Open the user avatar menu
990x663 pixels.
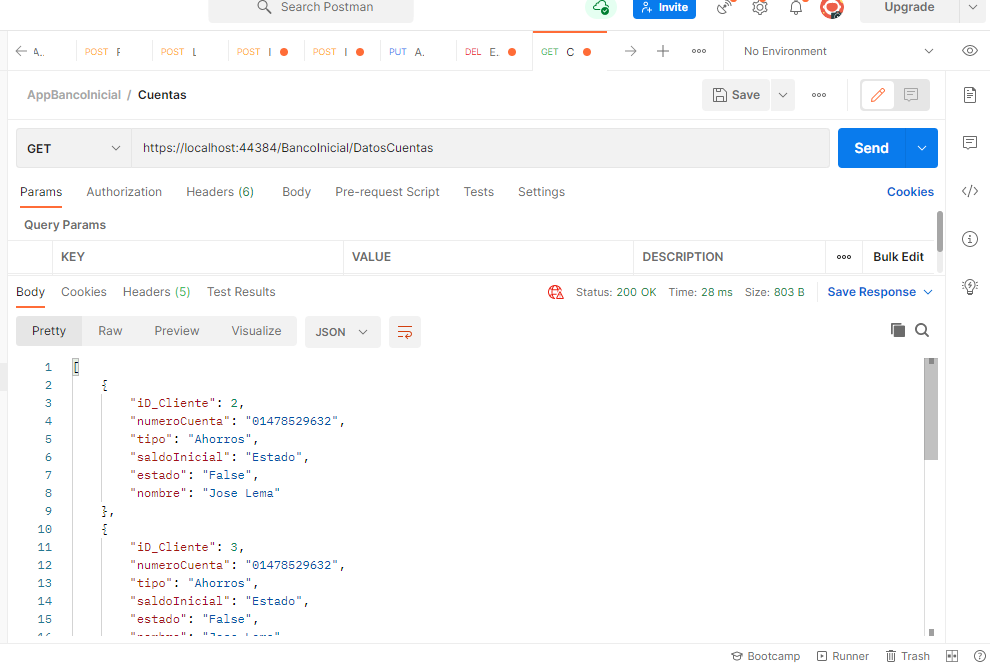tap(832, 8)
